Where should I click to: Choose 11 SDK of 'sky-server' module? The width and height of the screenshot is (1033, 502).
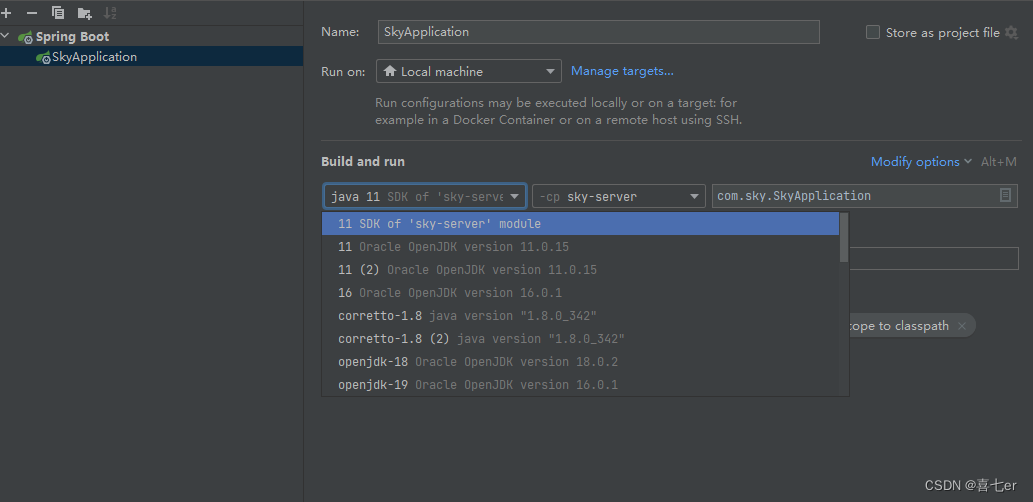click(x=580, y=223)
